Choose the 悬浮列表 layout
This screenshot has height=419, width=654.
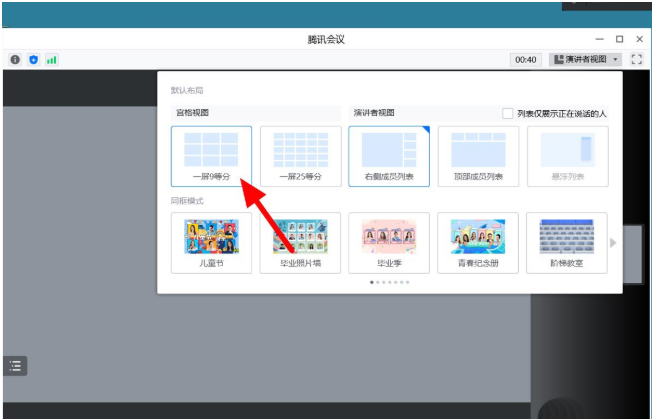point(568,156)
